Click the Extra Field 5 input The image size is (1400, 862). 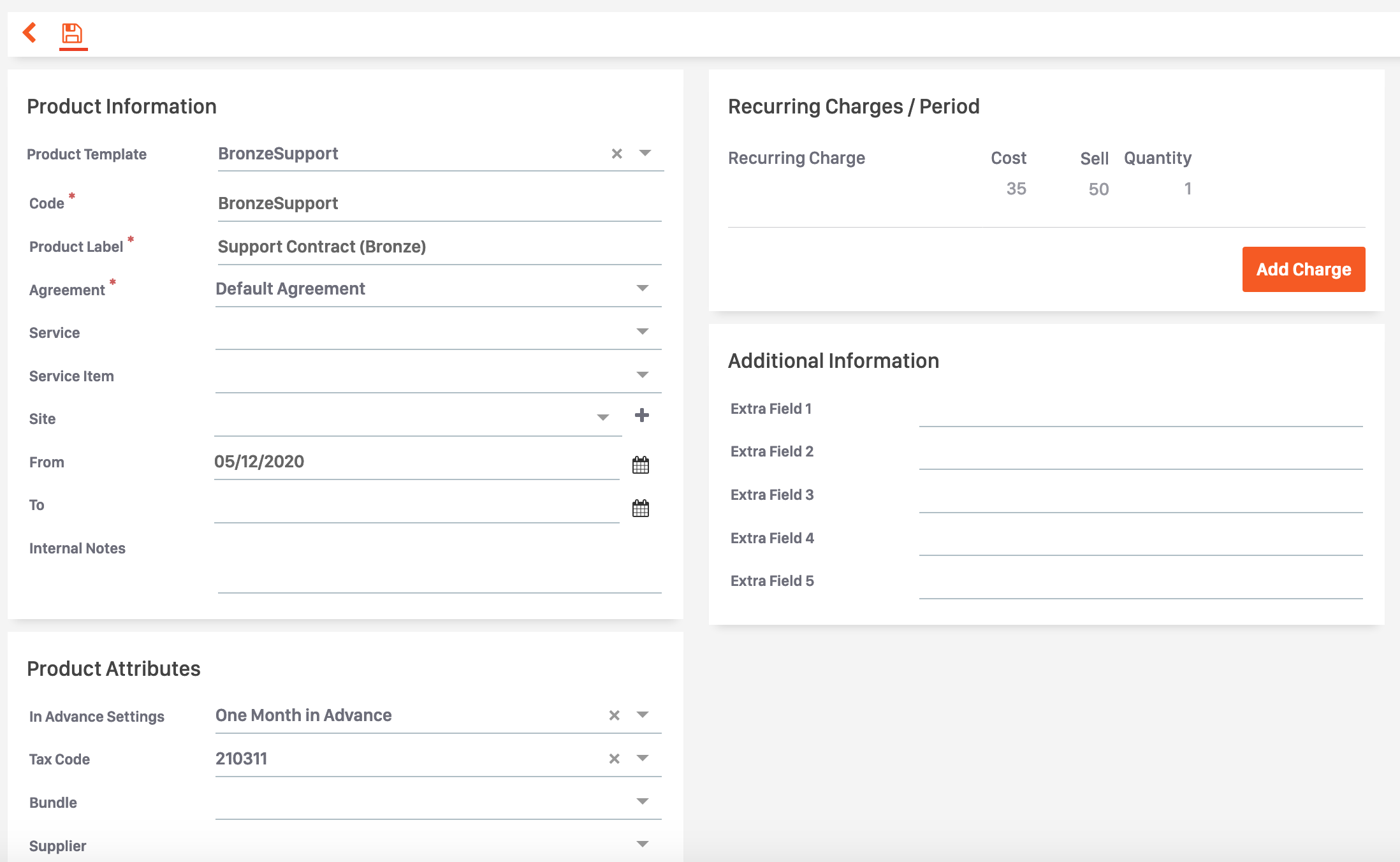(1141, 582)
